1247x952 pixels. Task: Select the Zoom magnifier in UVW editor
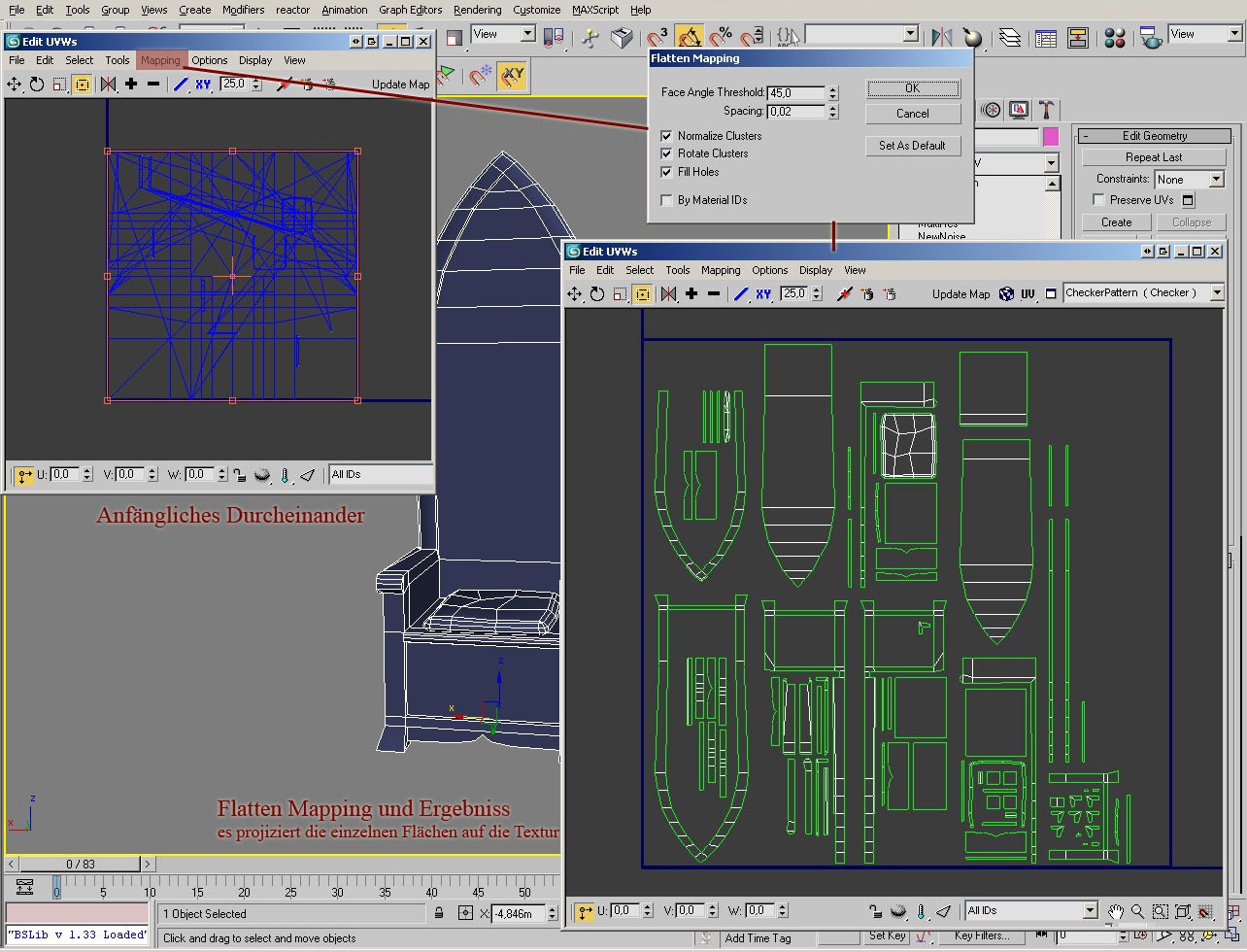(x=1137, y=911)
